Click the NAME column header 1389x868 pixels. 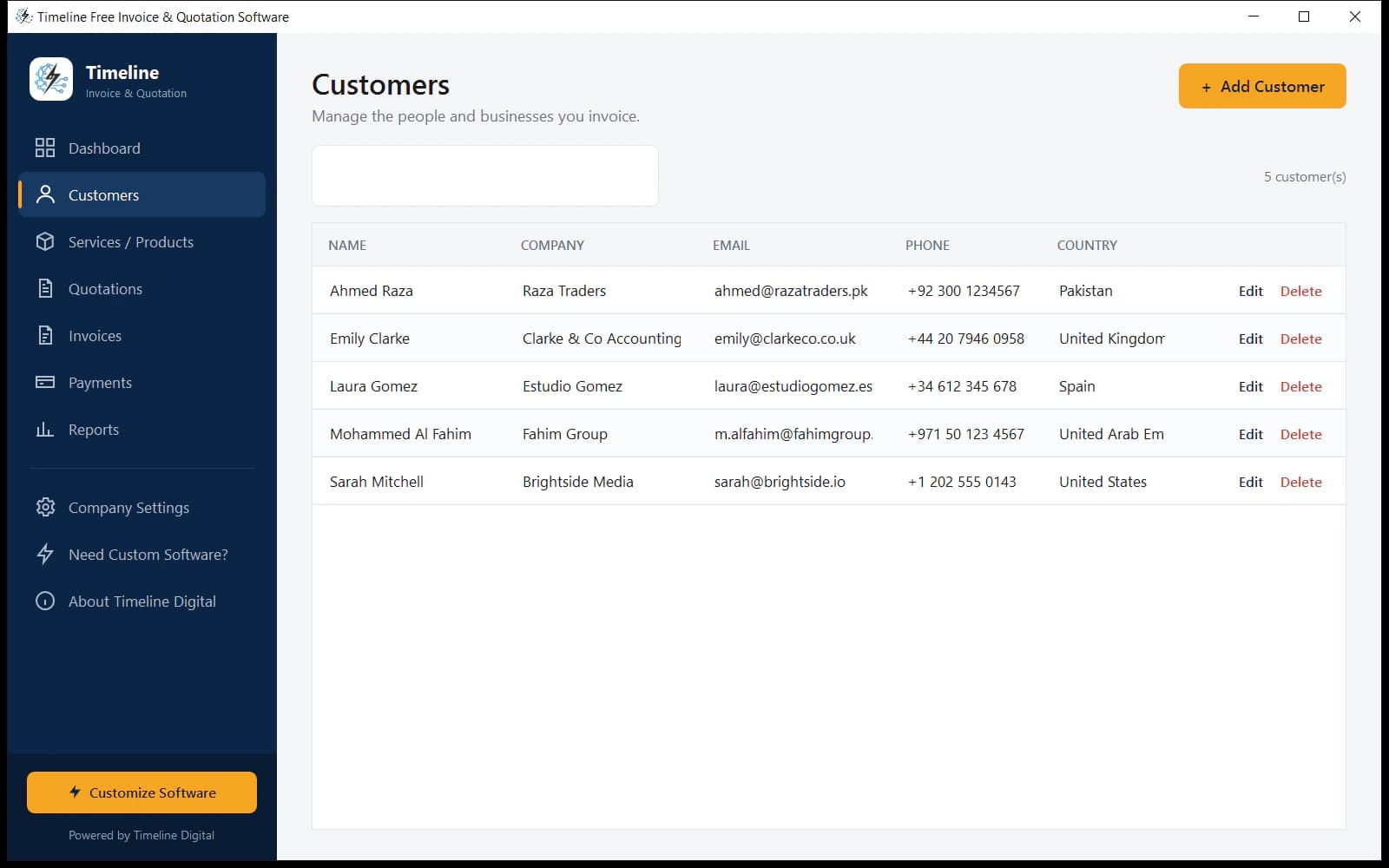pyautogui.click(x=347, y=245)
